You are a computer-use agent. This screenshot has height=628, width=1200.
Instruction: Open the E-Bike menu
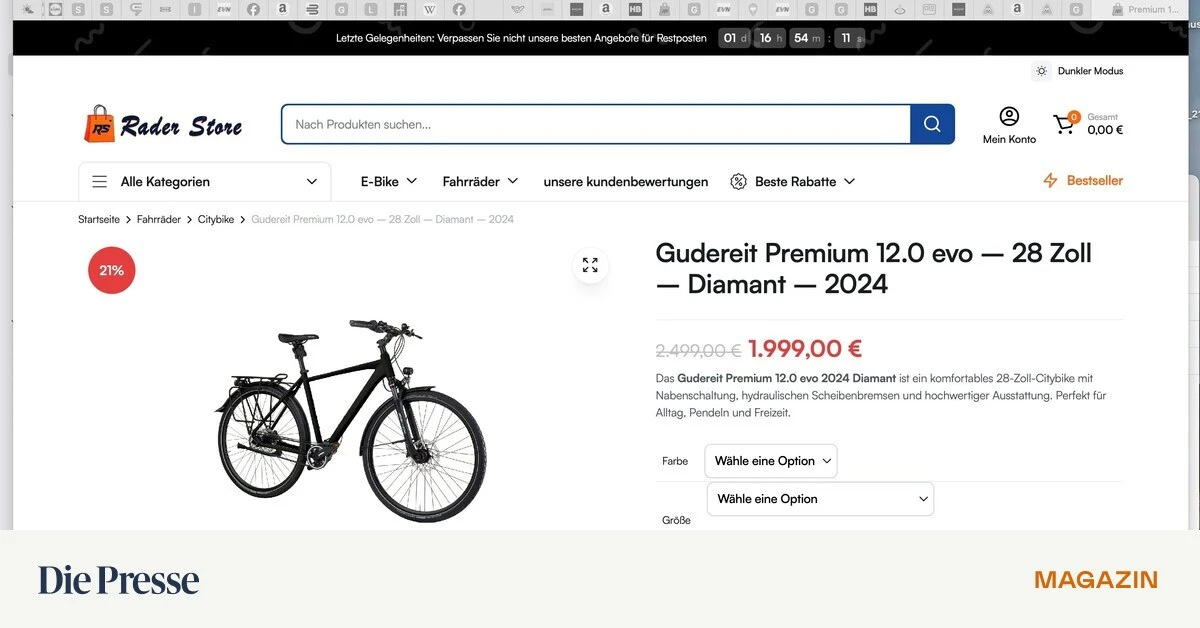[x=388, y=181]
